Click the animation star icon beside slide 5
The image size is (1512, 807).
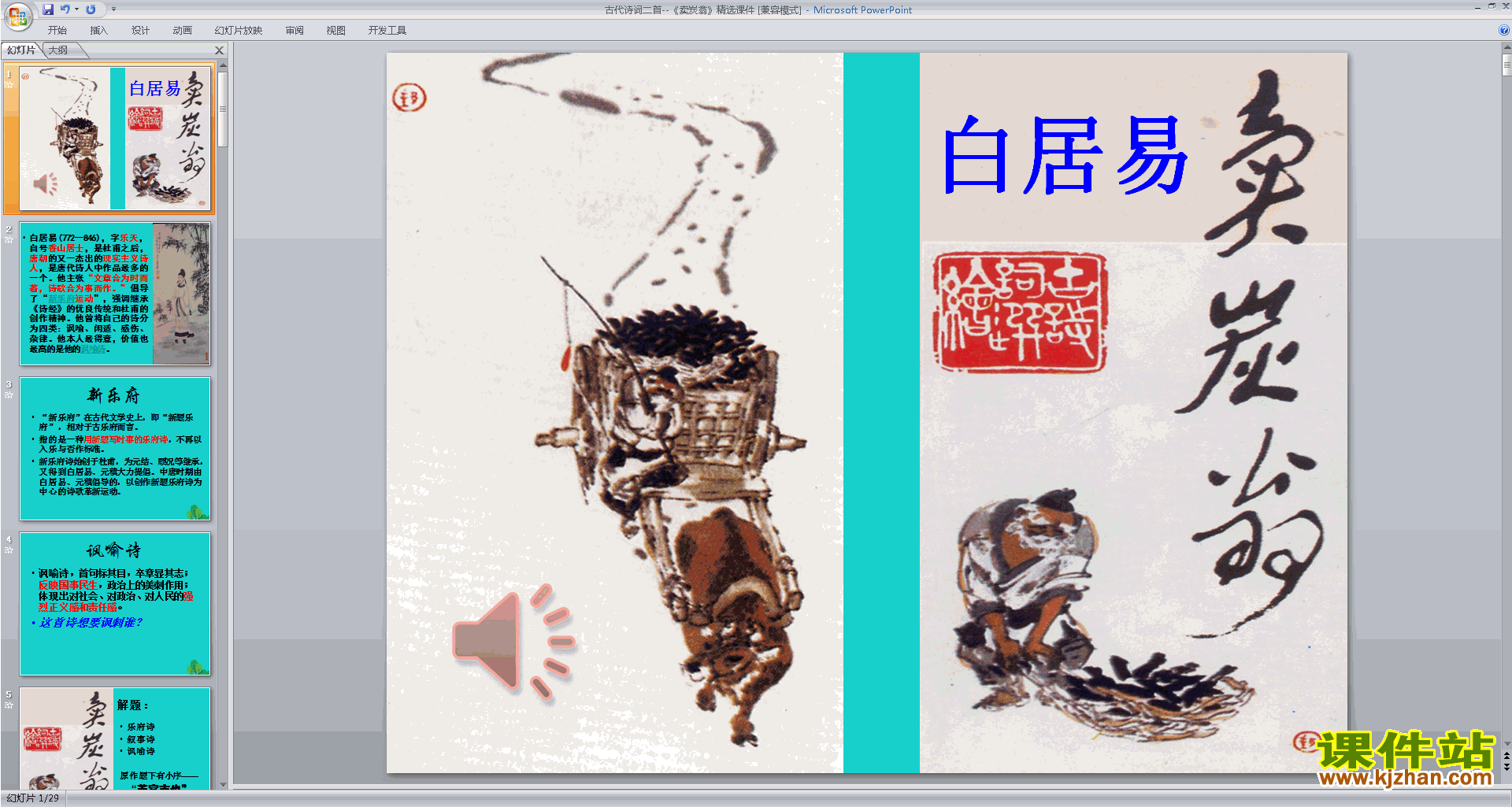pyautogui.click(x=9, y=705)
